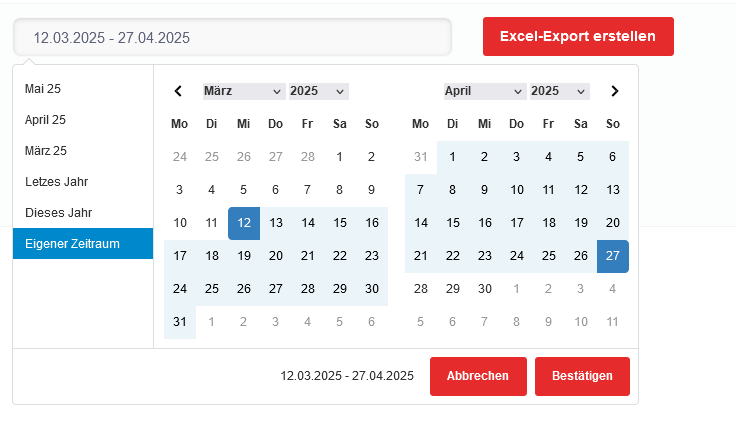The image size is (736, 423).
Task: Select highlighted end date 27 in April
Action: tap(613, 255)
